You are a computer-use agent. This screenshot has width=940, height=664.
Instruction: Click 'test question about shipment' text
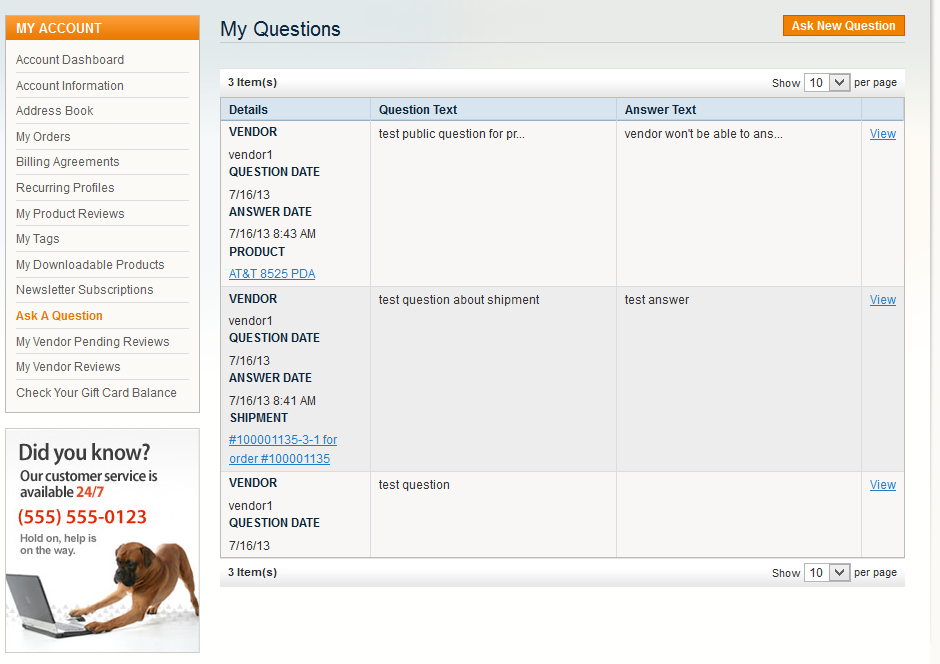(x=459, y=300)
